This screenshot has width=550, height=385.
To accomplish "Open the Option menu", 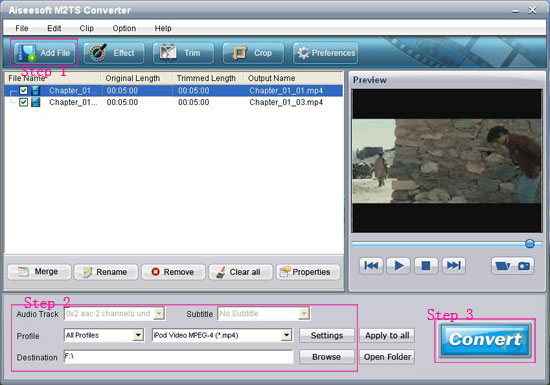I will [124, 28].
